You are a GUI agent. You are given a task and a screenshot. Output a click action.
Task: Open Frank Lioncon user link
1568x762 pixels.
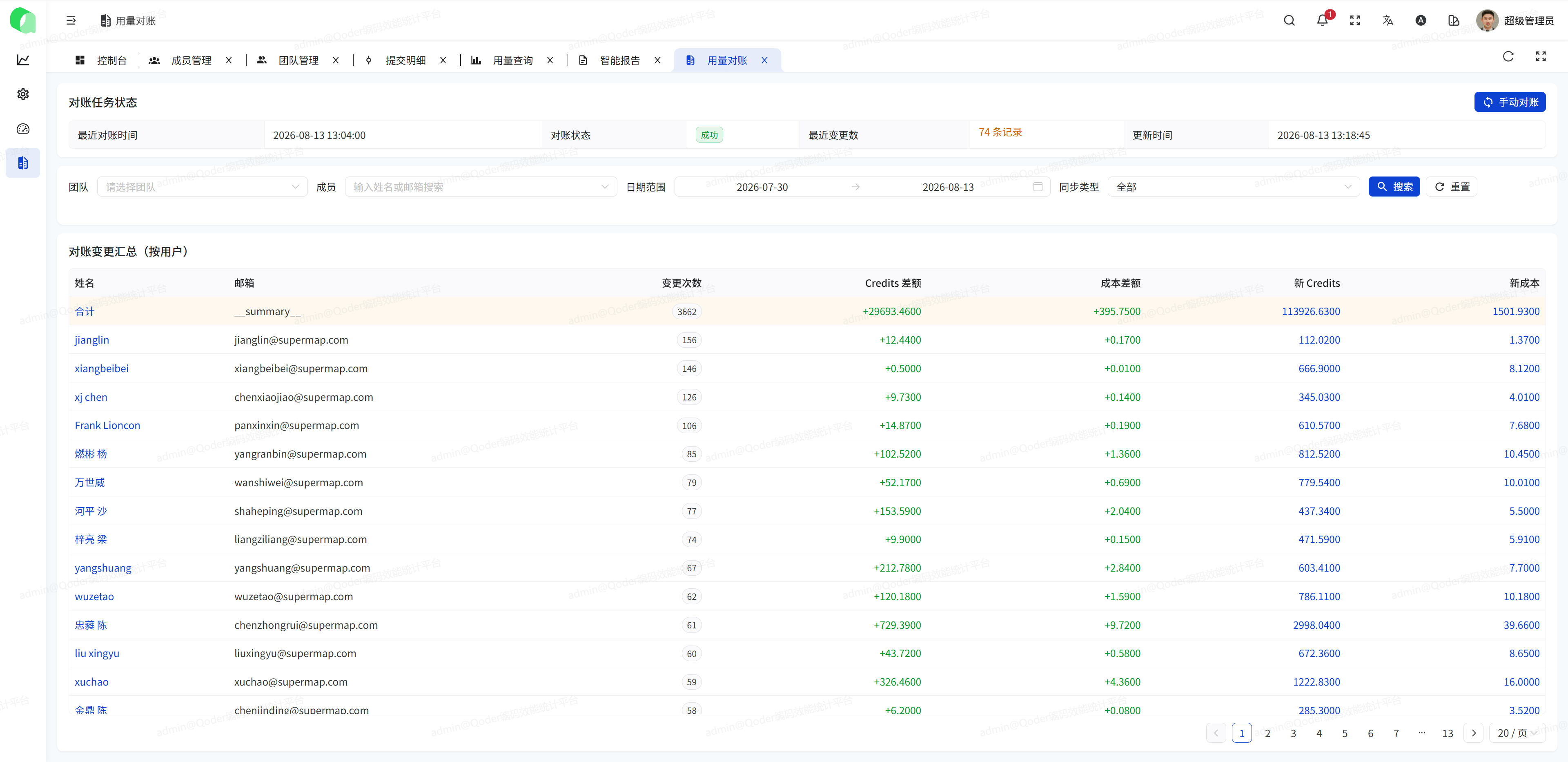107,425
